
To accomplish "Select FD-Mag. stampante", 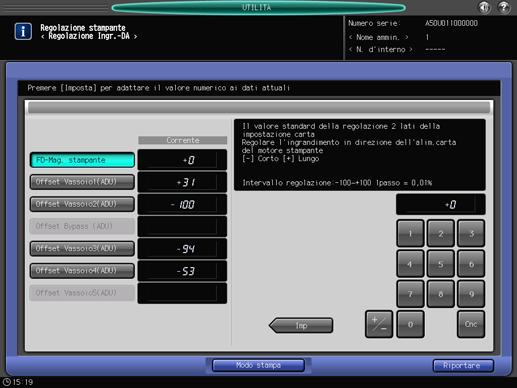I will tap(82, 160).
